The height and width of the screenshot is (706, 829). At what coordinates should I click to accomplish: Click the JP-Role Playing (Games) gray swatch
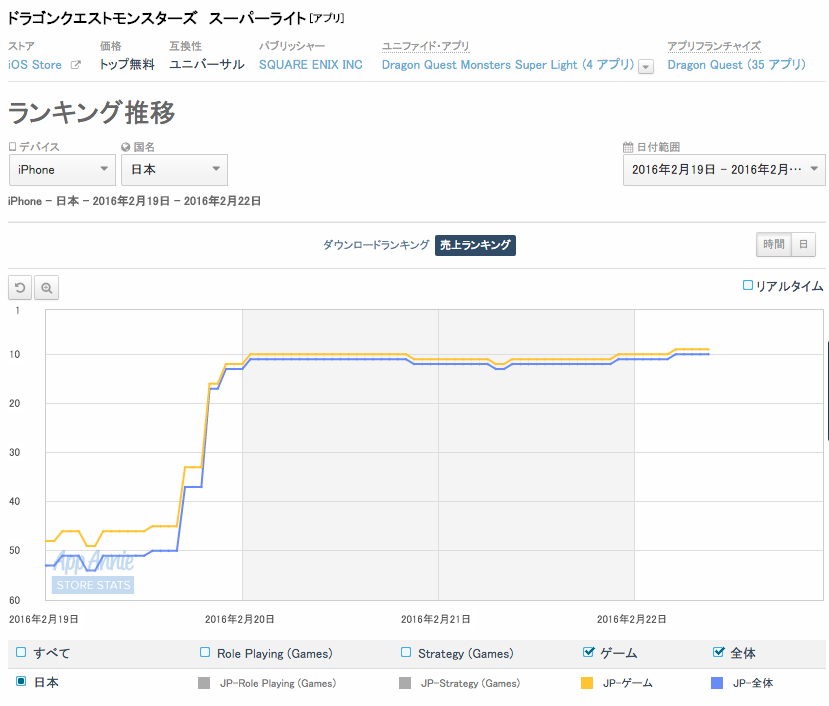204,683
